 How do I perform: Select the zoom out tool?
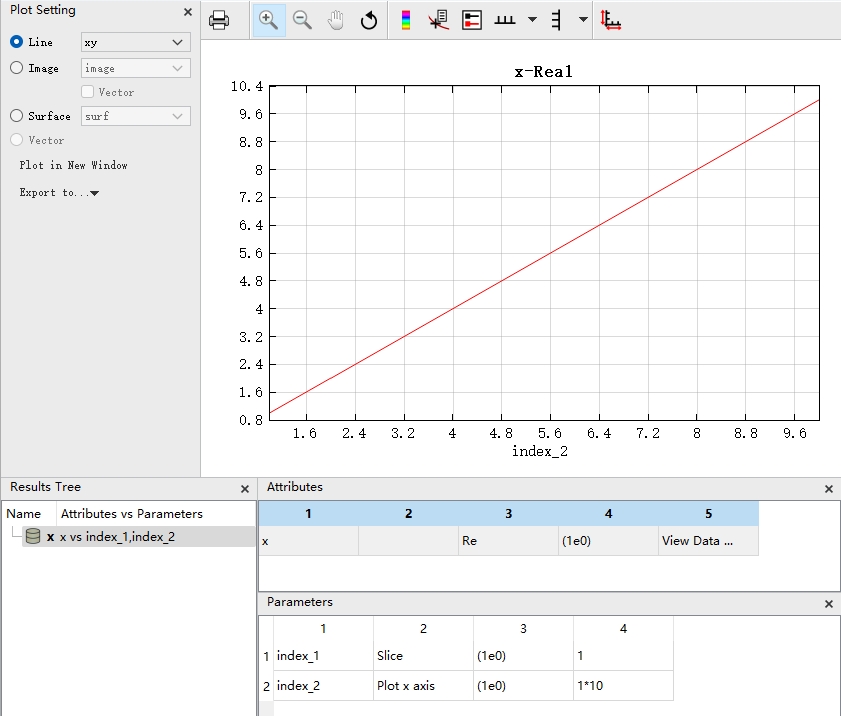coord(303,20)
